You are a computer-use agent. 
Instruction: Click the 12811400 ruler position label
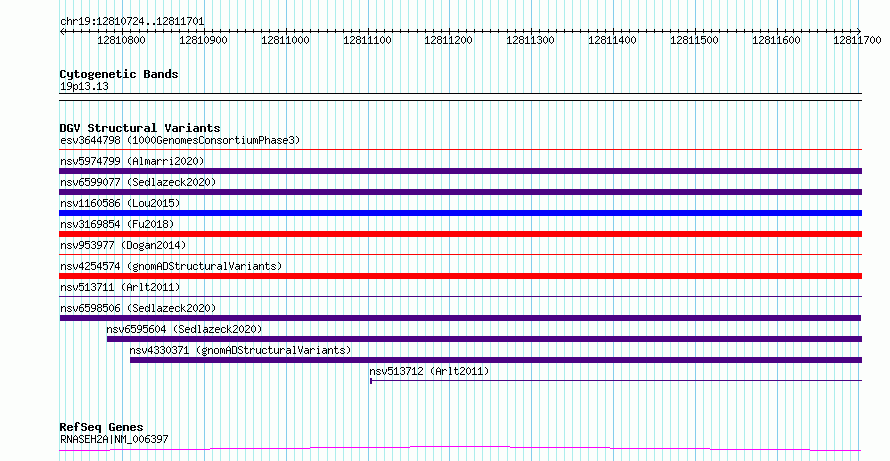(x=612, y=40)
